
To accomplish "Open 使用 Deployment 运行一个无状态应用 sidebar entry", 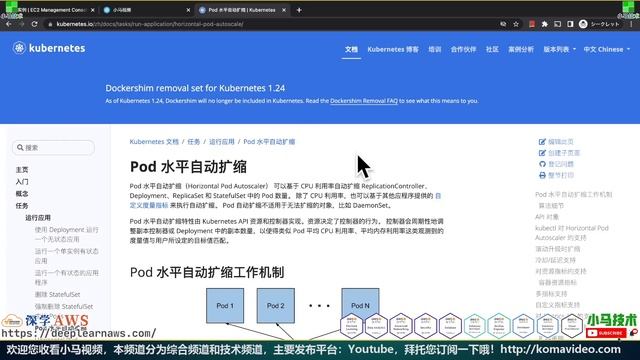I will (67, 234).
